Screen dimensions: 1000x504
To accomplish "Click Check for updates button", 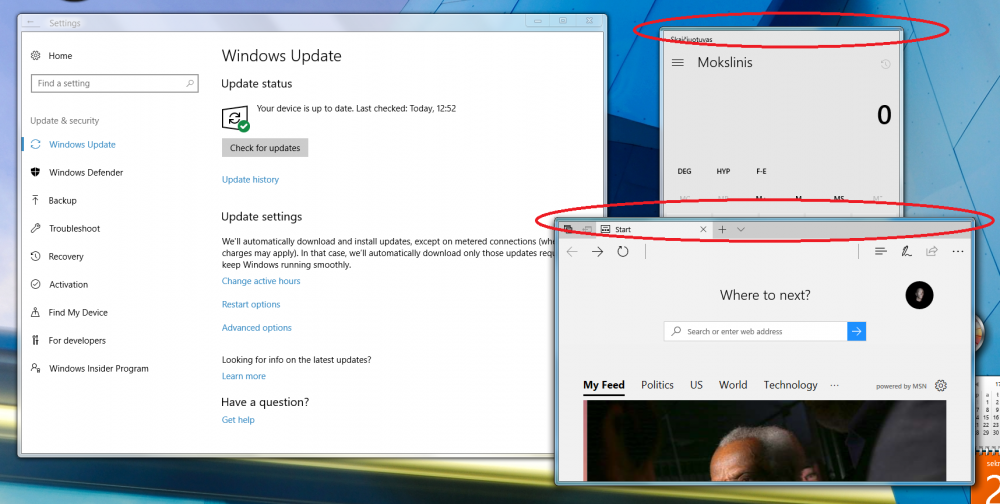I will (265, 148).
